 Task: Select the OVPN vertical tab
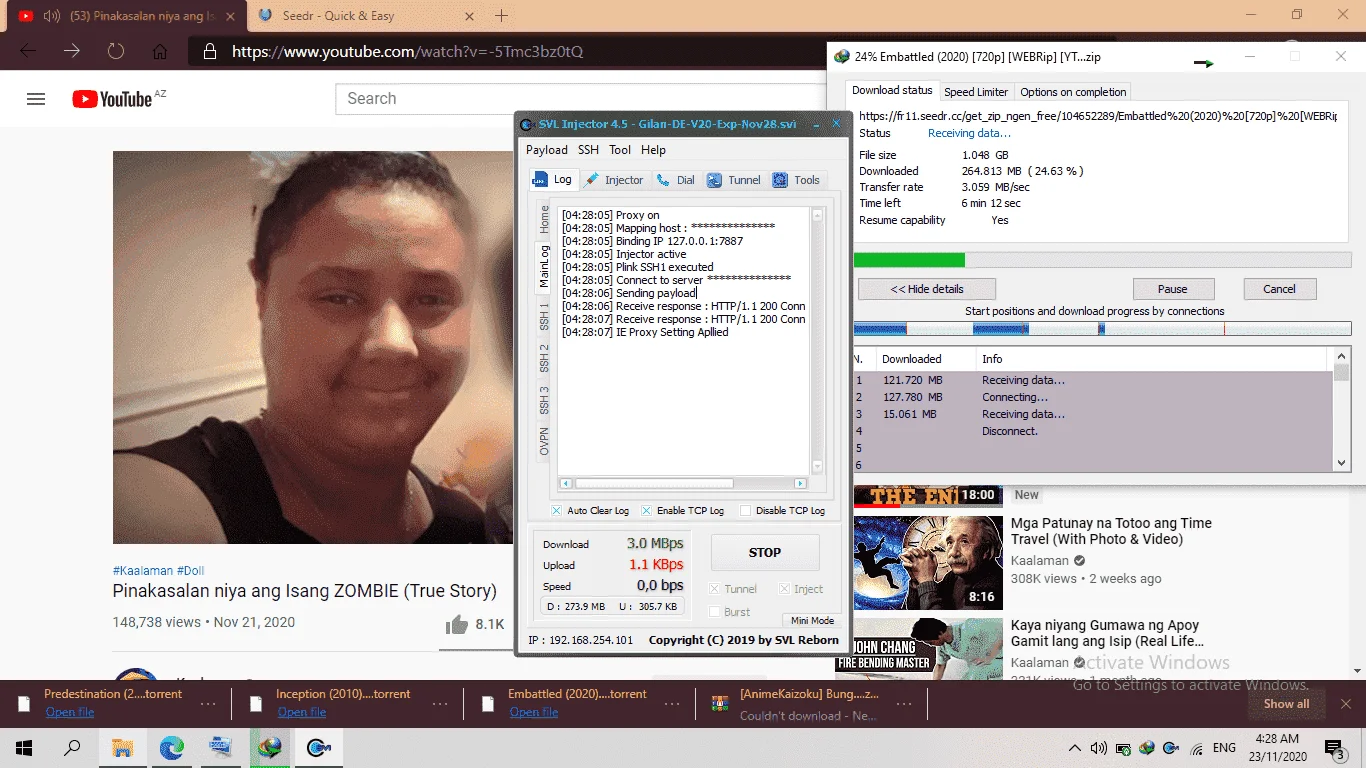point(544,442)
